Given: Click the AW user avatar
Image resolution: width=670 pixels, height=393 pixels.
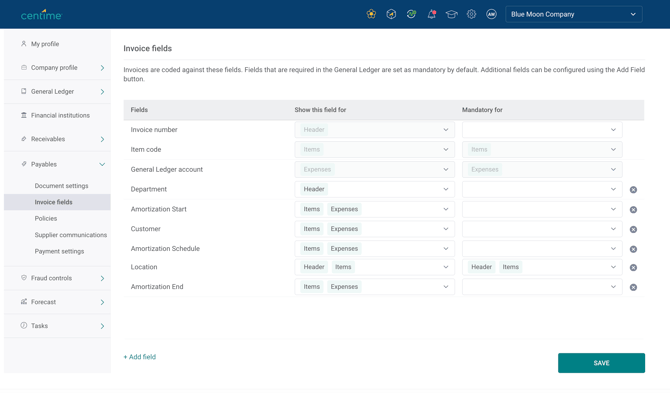Looking at the screenshot, I should [491, 14].
